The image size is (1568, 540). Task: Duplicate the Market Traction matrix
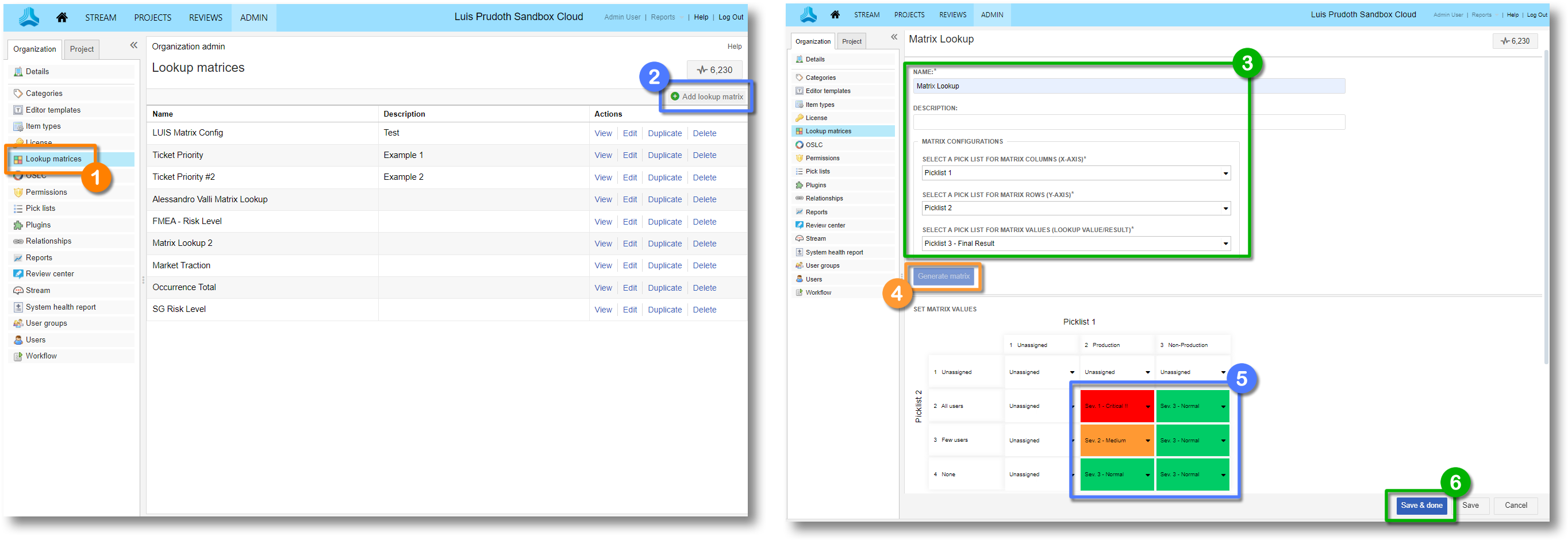(664, 267)
